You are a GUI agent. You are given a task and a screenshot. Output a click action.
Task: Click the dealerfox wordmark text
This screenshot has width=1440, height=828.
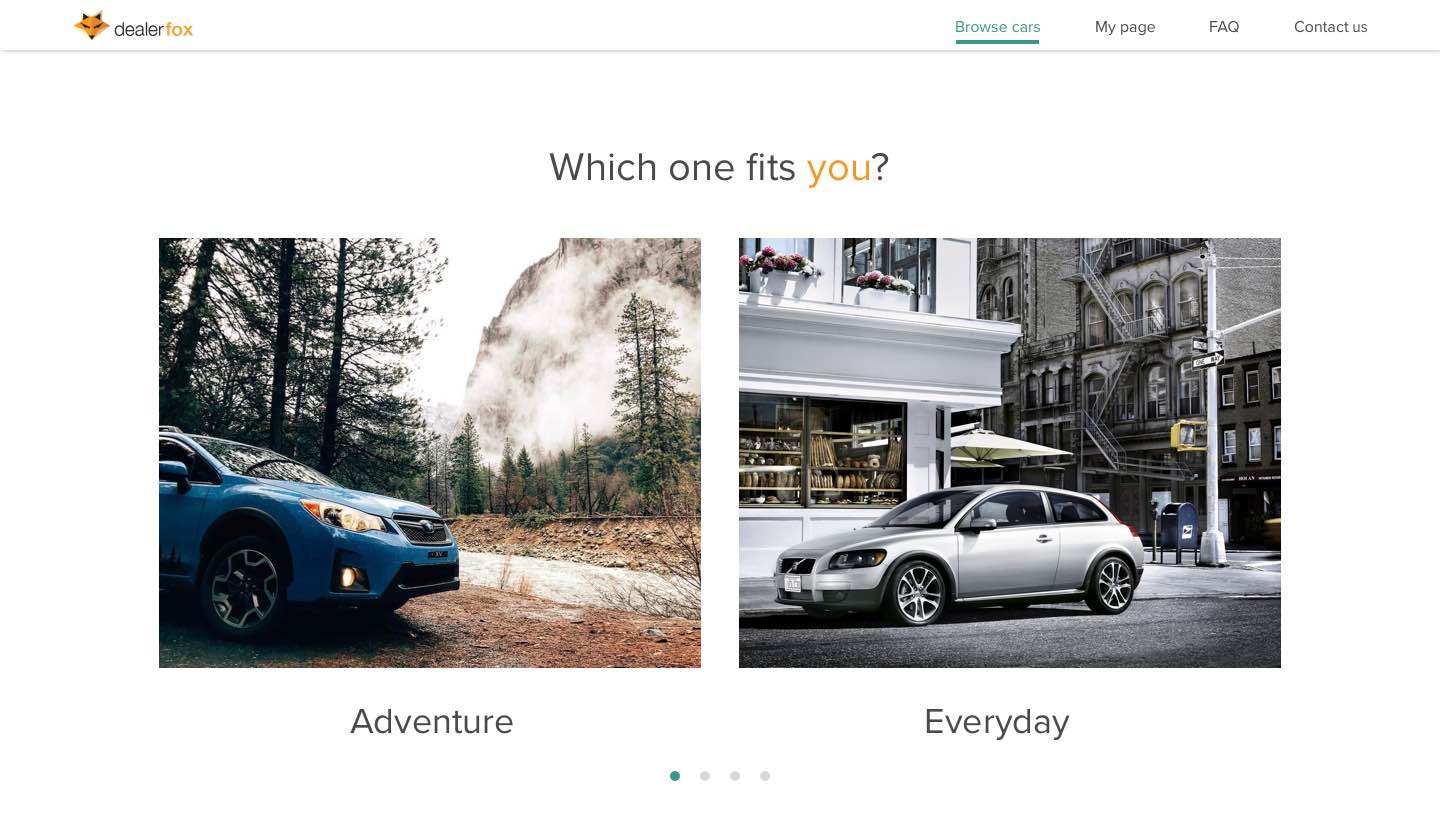pyautogui.click(x=153, y=29)
